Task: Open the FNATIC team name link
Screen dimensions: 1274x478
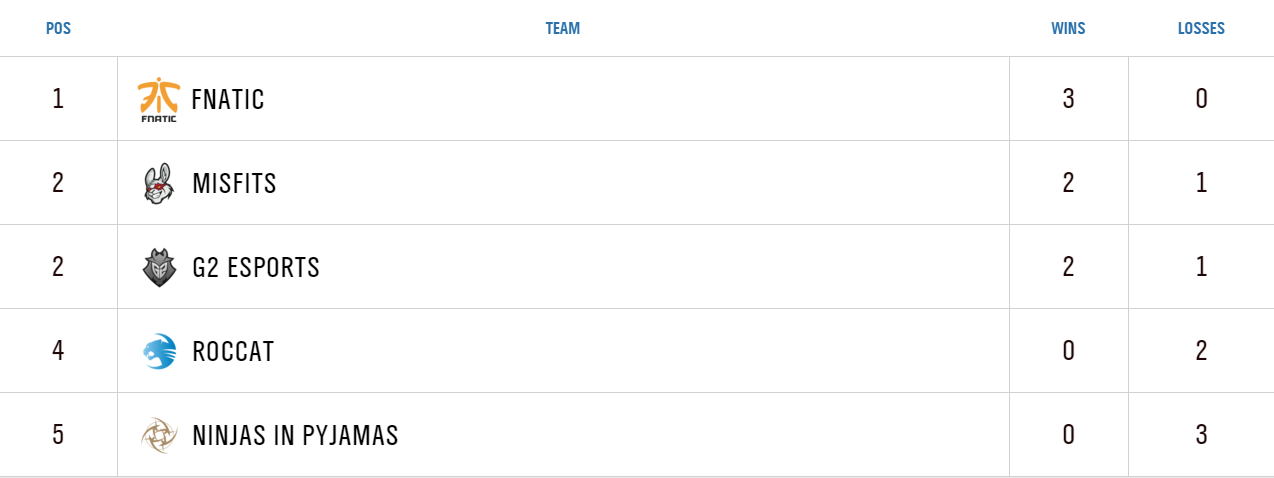Action: 228,100
